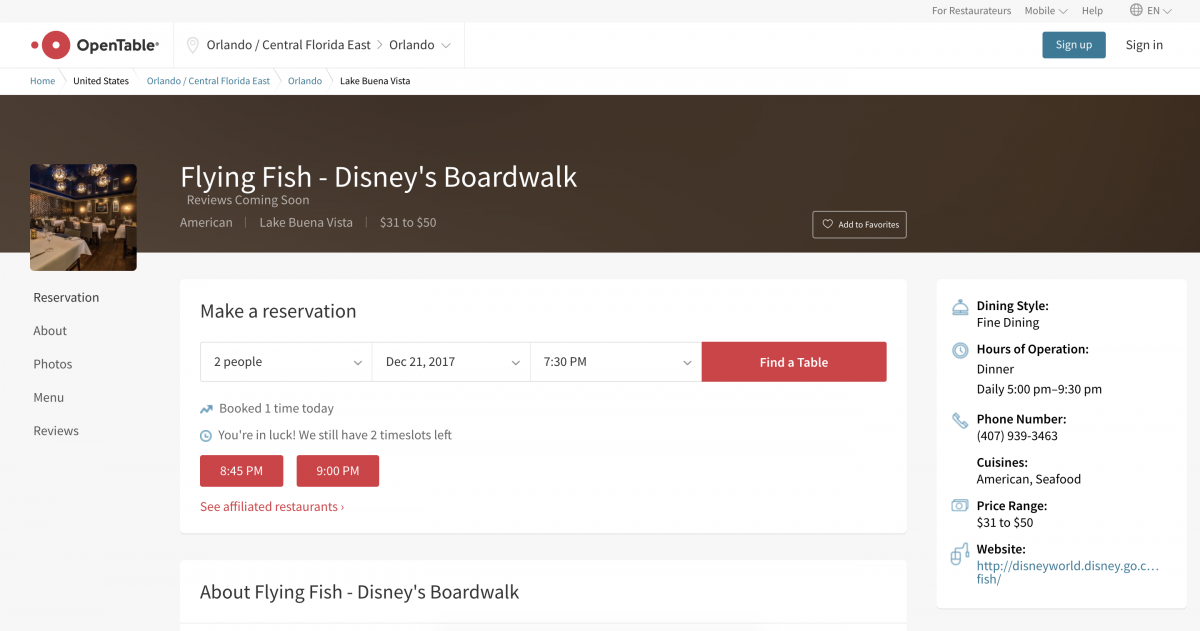
Task: Open the date dropdown showing Dec 21, 2017
Action: click(451, 362)
